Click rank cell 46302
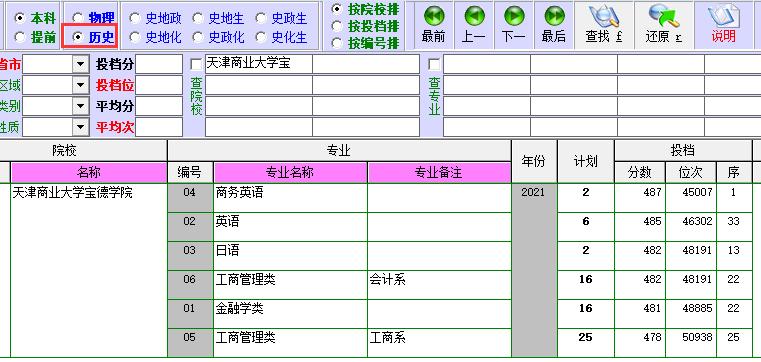 (x=691, y=227)
